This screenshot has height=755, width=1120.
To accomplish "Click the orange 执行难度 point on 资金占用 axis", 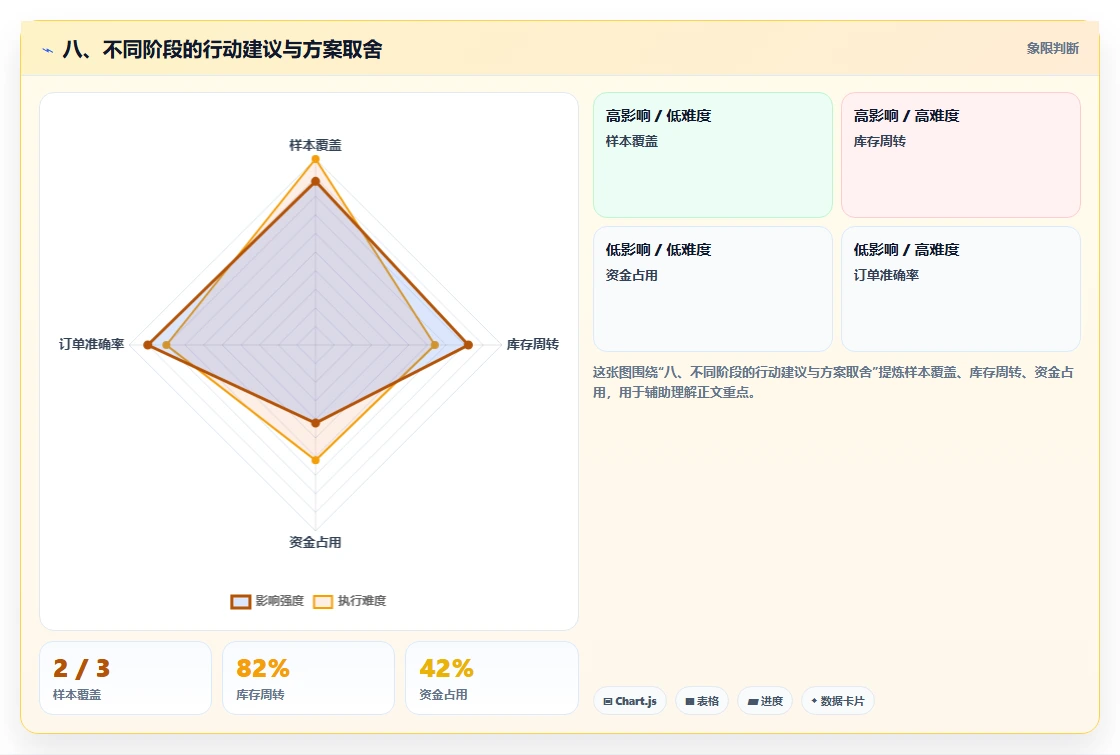I will (x=315, y=460).
